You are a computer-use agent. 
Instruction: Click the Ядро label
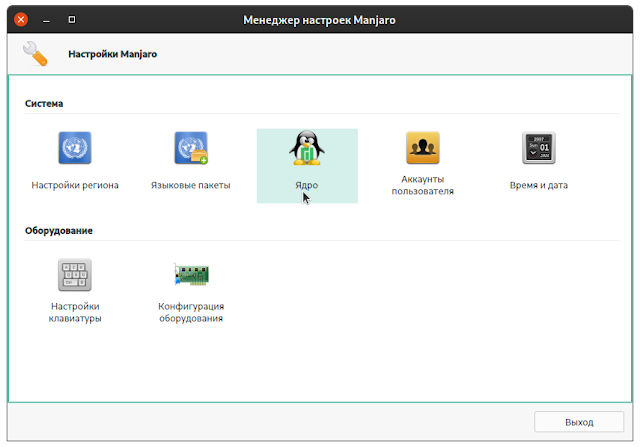(x=307, y=185)
